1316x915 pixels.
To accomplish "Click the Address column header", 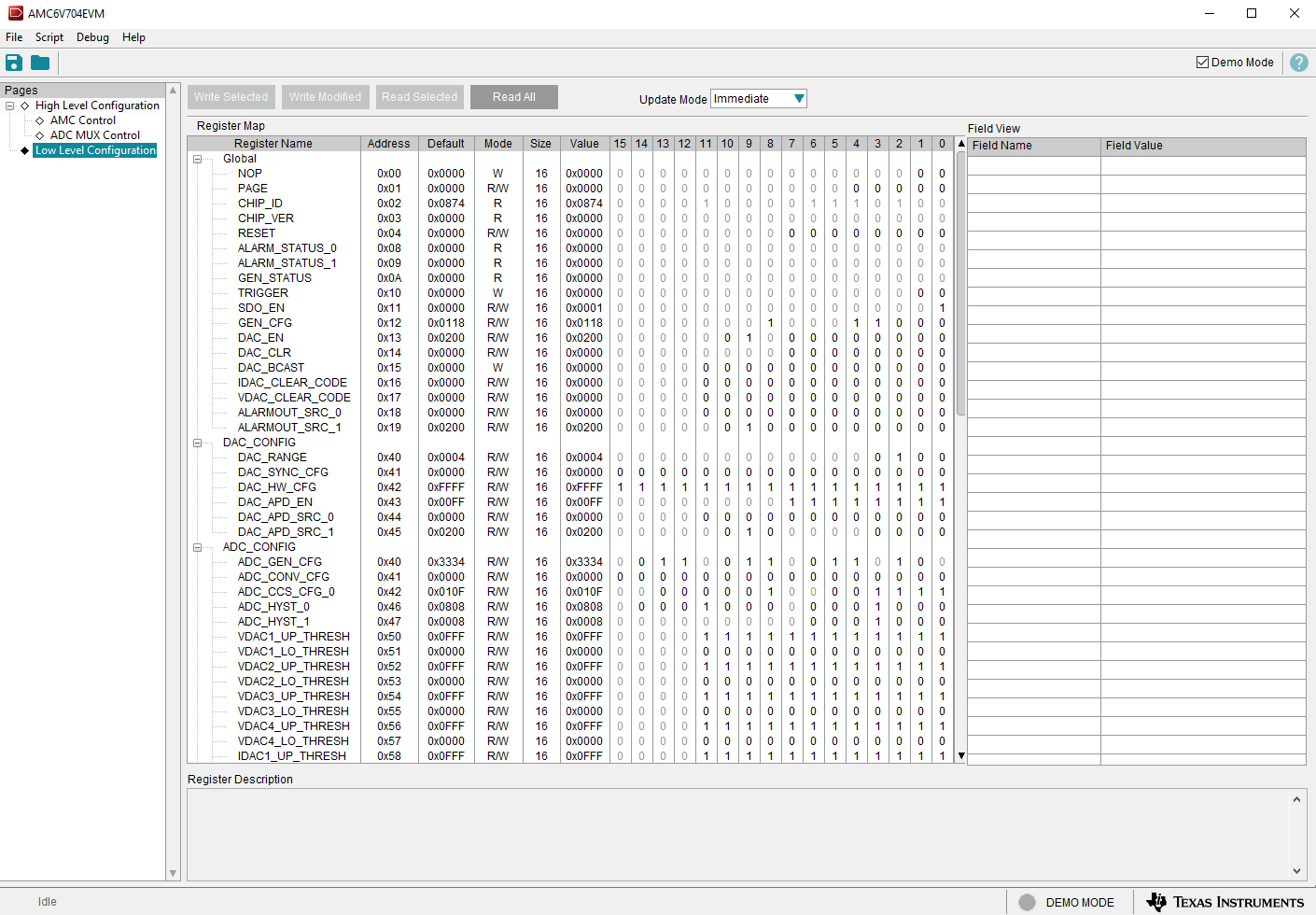I will (389, 144).
